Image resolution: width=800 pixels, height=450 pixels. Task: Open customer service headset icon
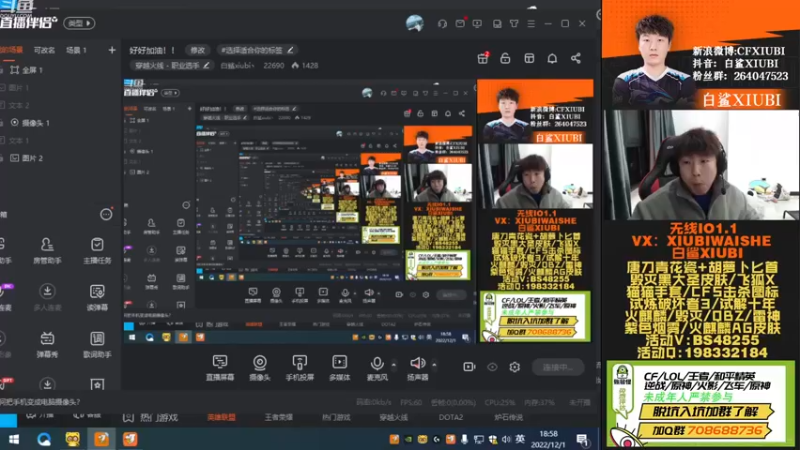point(442,23)
